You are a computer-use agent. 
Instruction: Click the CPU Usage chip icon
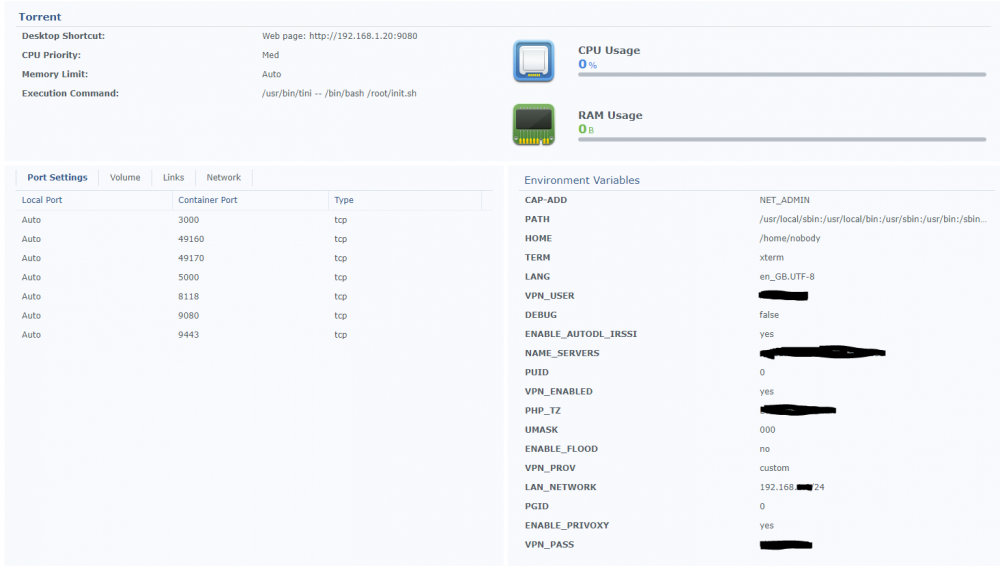534,61
